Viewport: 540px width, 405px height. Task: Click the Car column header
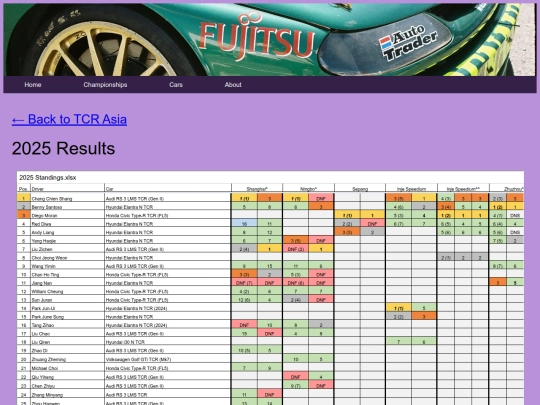[x=110, y=189]
